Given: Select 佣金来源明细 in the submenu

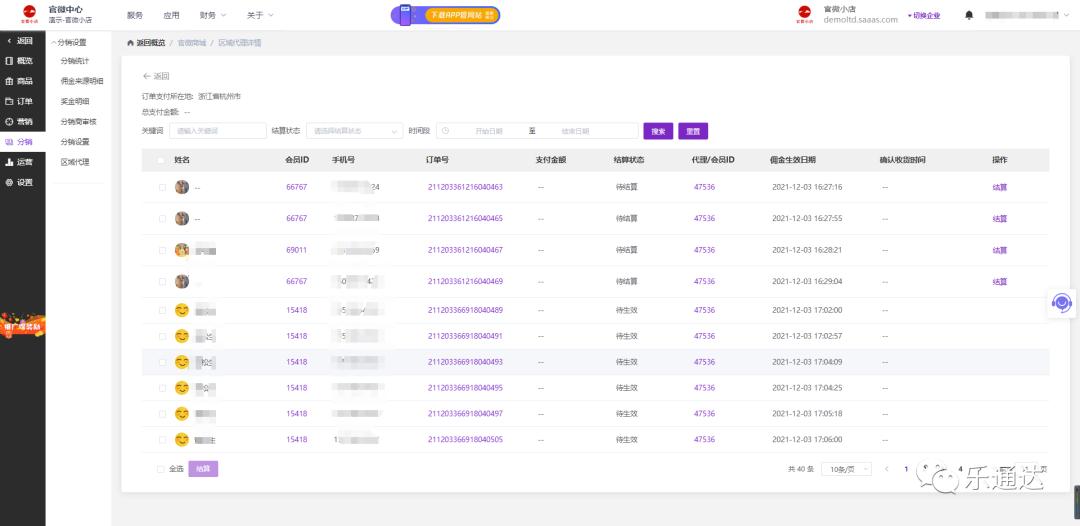Looking at the screenshot, I should tap(81, 81).
